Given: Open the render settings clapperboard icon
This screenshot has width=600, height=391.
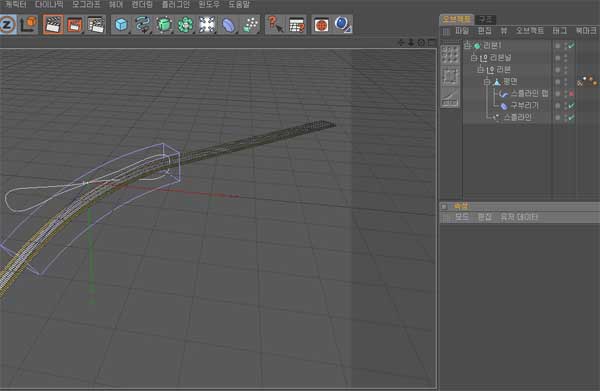Looking at the screenshot, I should [96, 25].
